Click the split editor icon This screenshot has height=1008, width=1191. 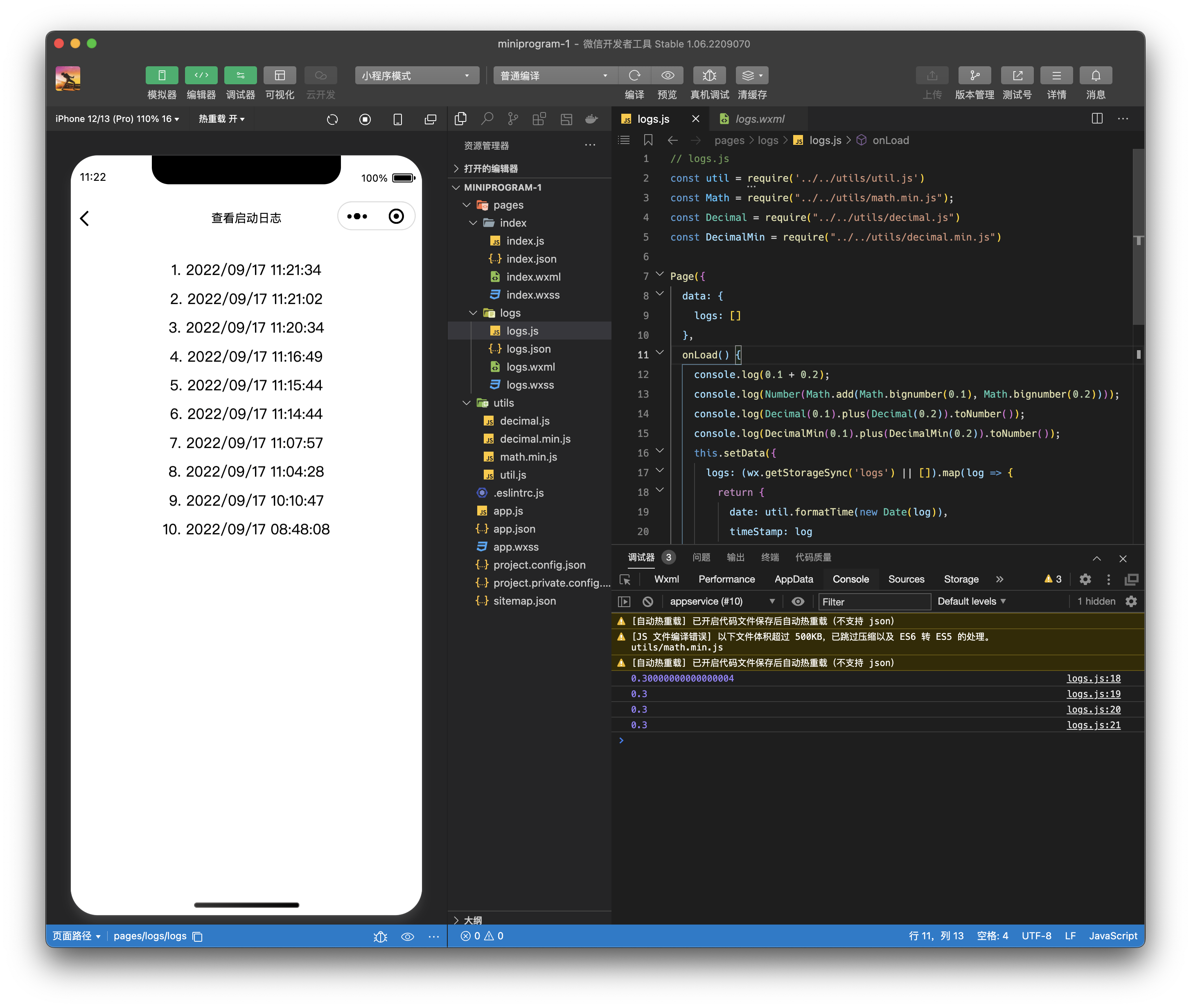point(1096,118)
